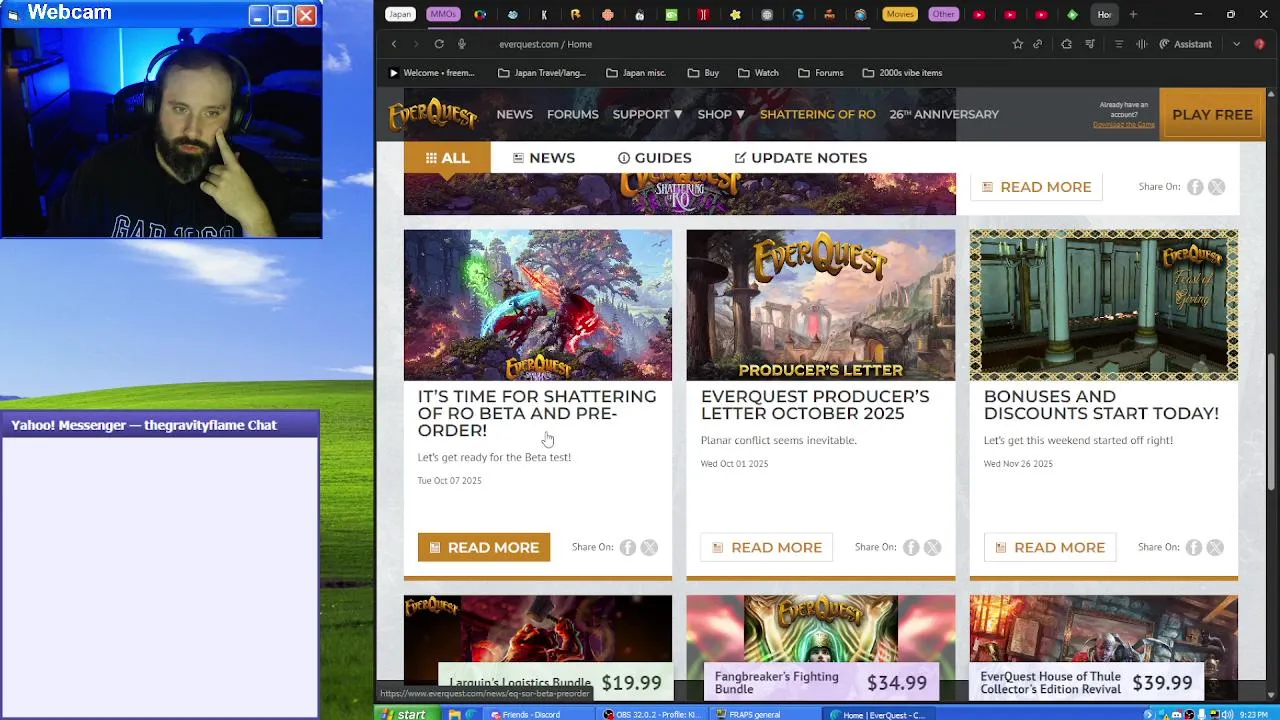
Task: Share Producer's Letter on X
Action: click(933, 547)
